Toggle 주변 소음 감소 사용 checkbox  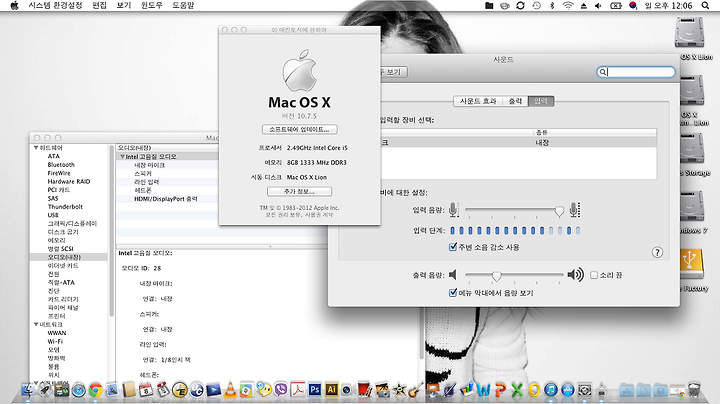click(x=453, y=247)
